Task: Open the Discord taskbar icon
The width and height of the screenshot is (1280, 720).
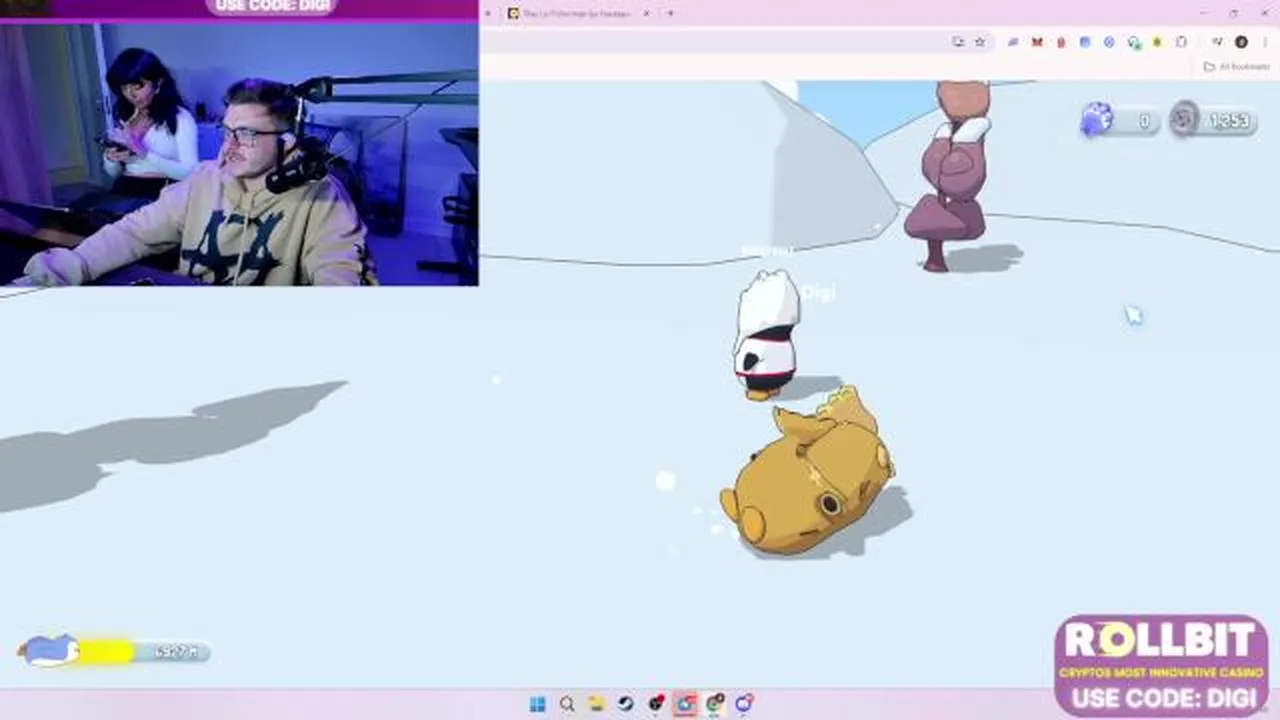Action: (744, 704)
